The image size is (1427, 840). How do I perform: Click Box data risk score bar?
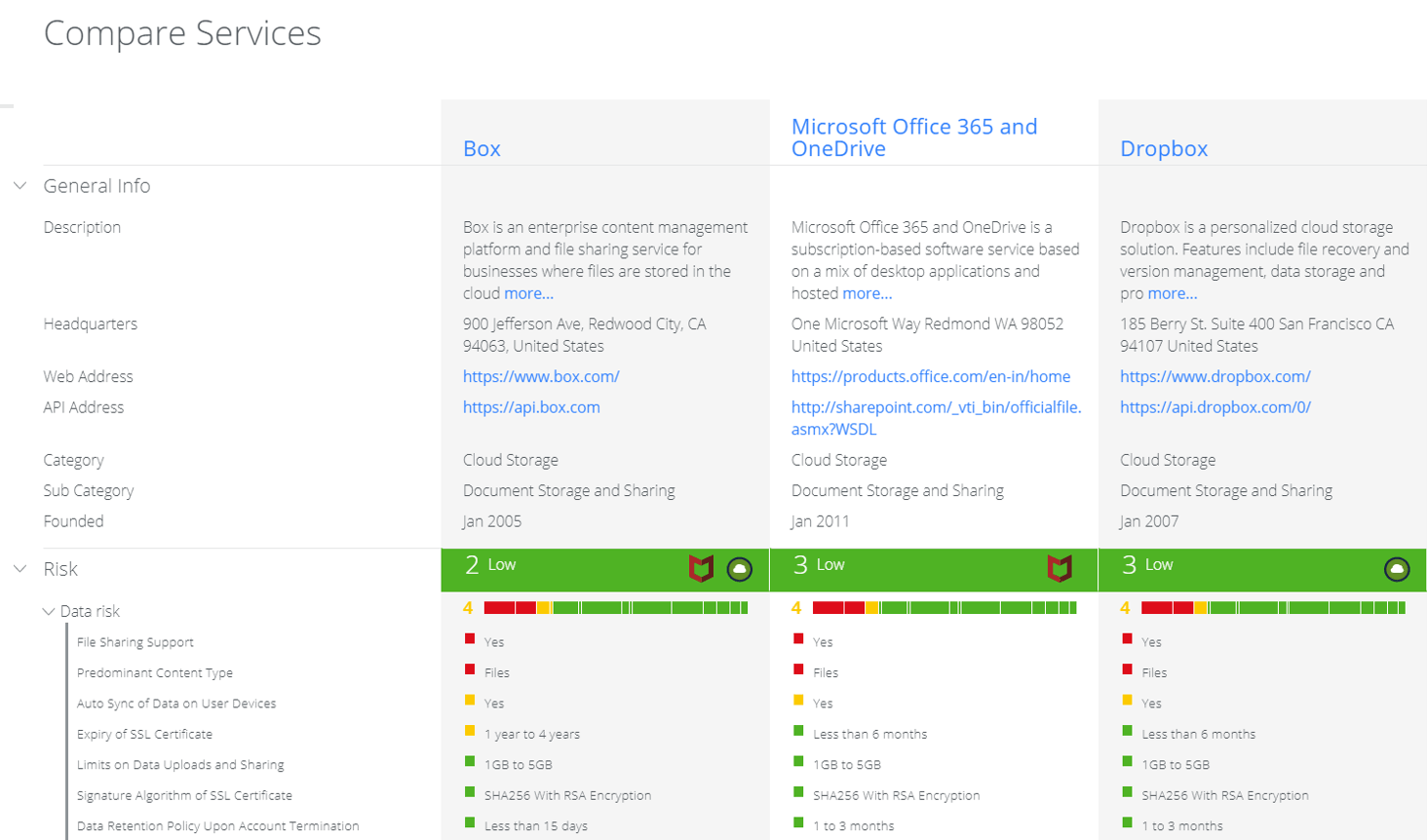tap(616, 608)
